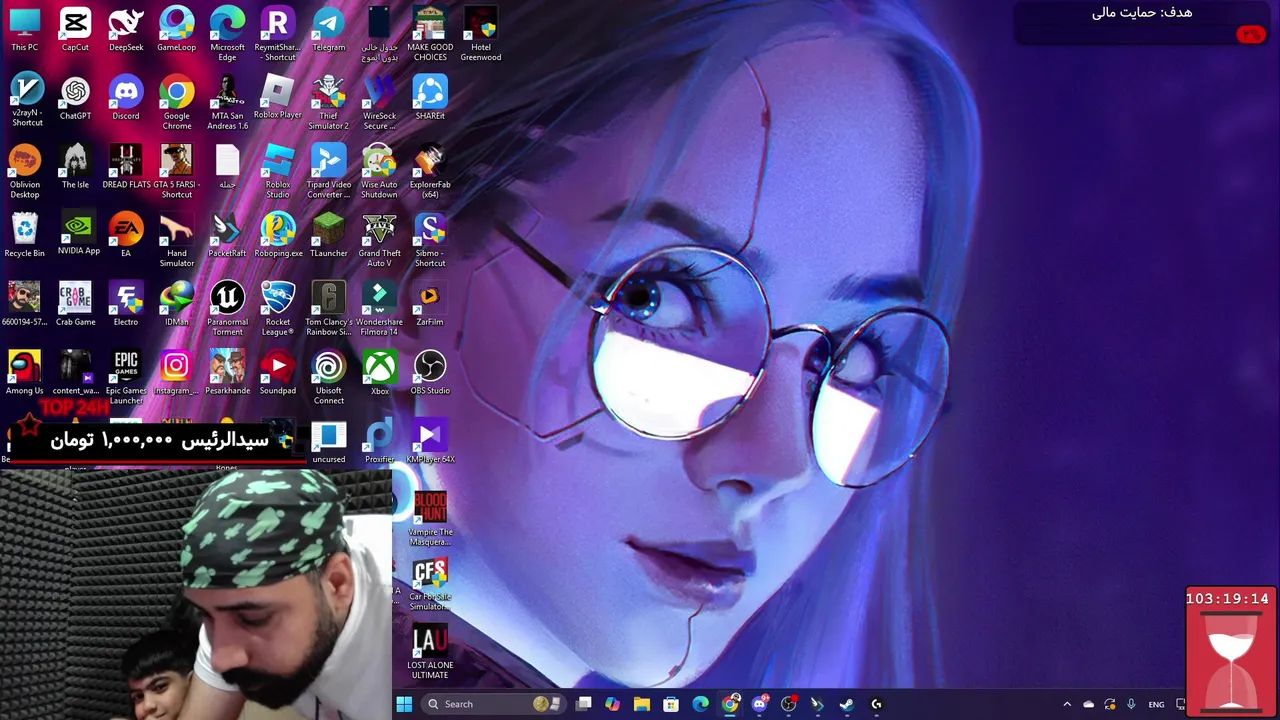This screenshot has width=1280, height=720.
Task: Select Hand Simulator desktop icon
Action: point(177,240)
